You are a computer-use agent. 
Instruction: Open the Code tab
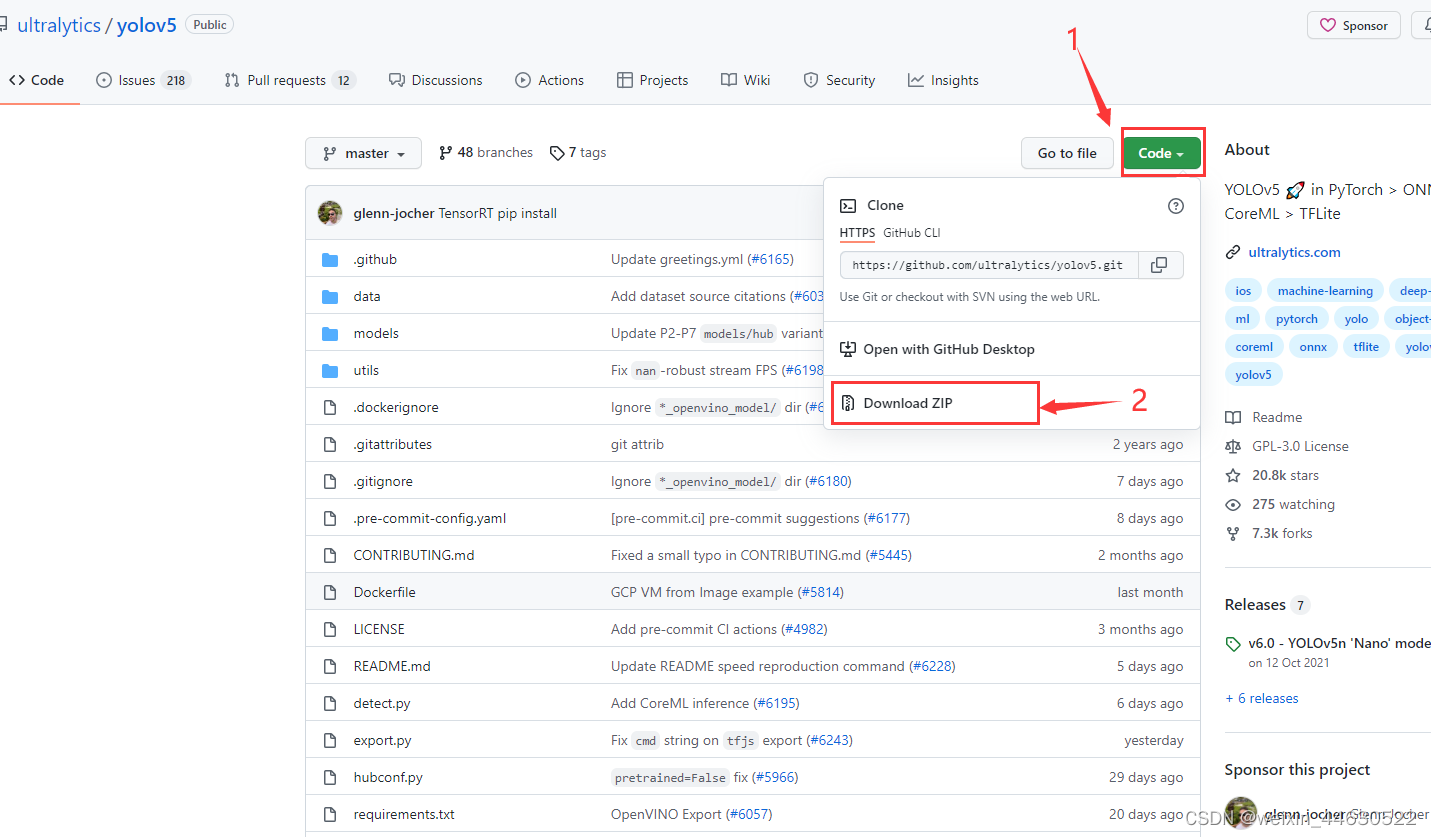tap(37, 80)
